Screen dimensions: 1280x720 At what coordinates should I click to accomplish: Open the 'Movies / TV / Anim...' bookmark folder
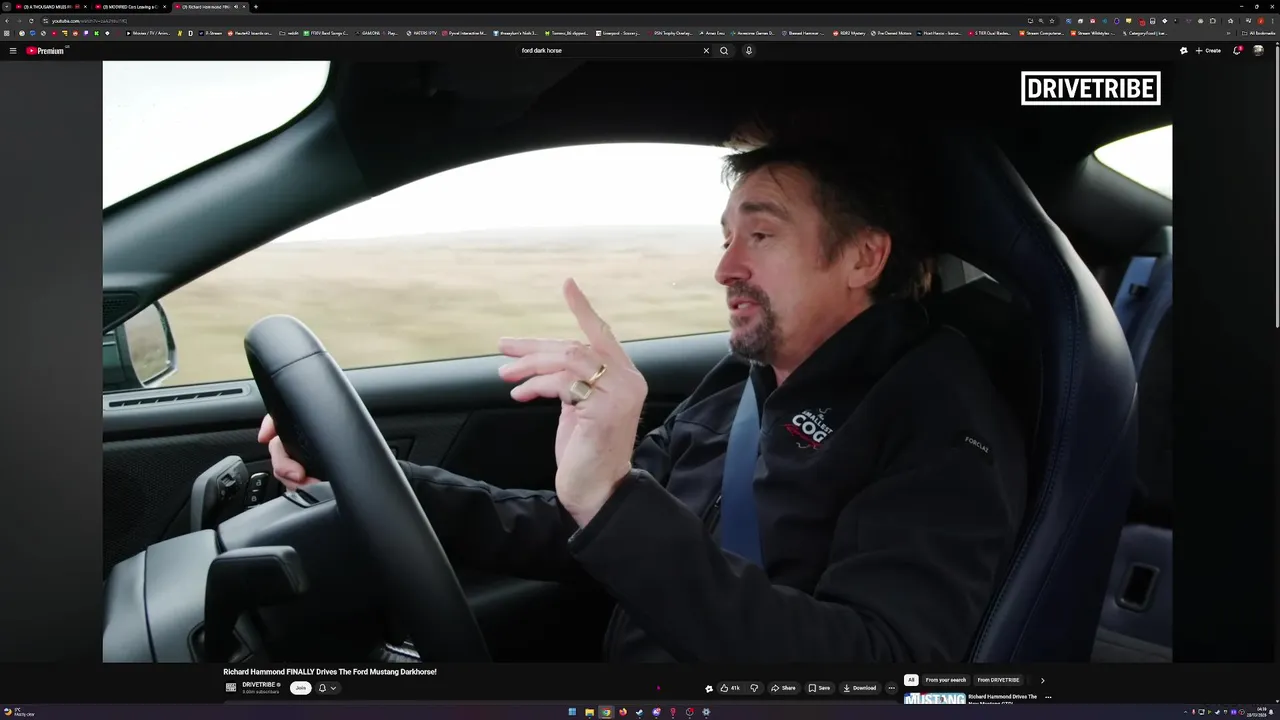pyautogui.click(x=147, y=33)
